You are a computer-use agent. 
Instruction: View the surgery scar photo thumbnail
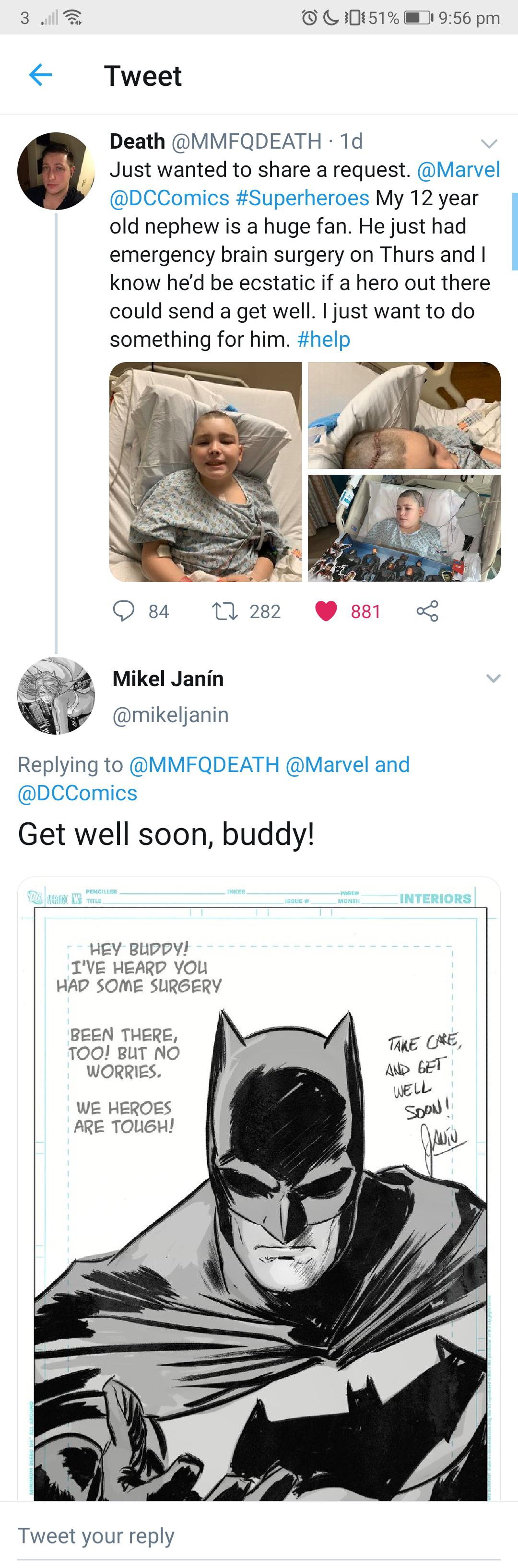coord(404,415)
